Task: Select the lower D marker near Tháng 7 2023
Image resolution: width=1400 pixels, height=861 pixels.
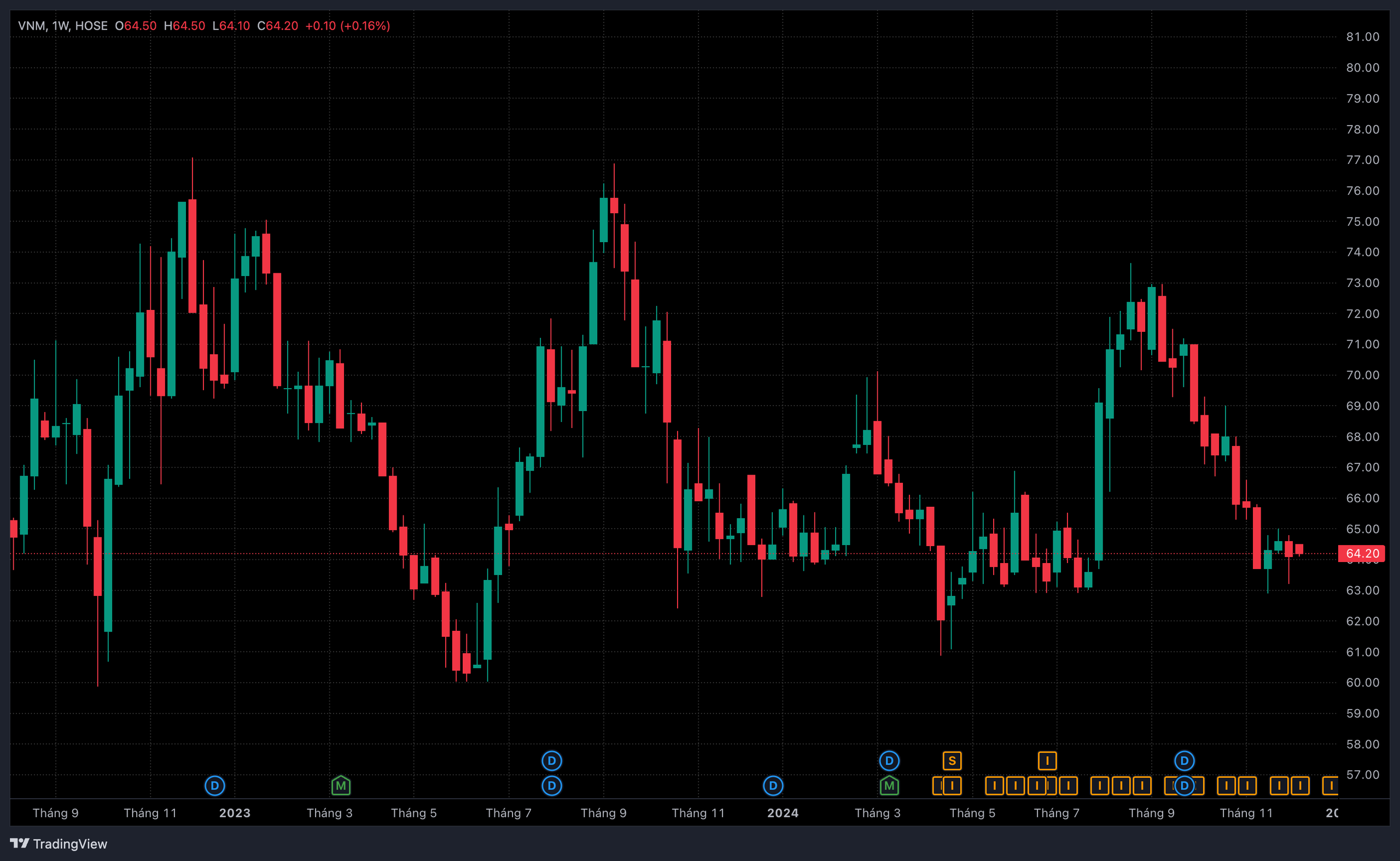Action: coord(551,786)
